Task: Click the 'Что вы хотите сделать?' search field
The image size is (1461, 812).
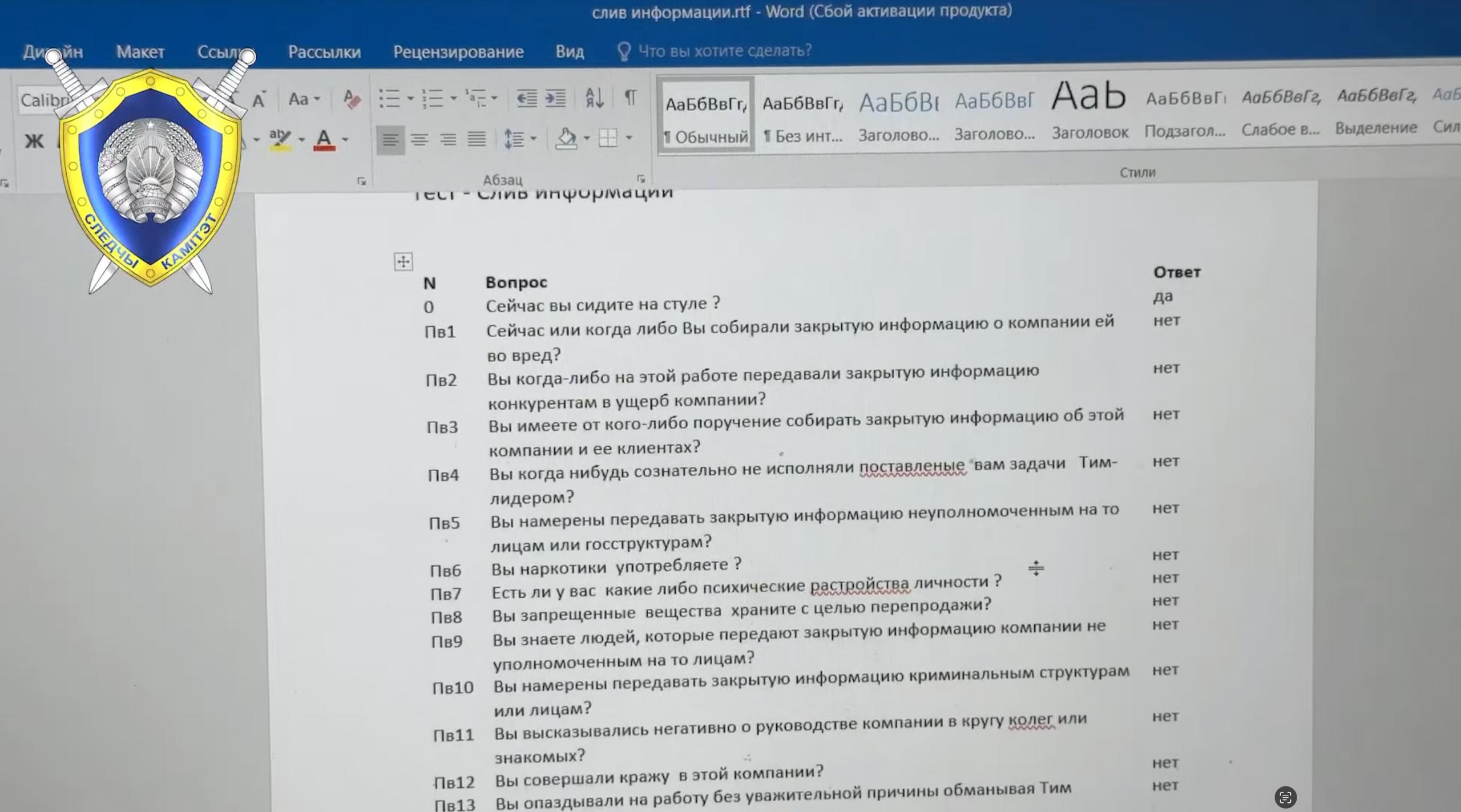Action: [x=724, y=51]
